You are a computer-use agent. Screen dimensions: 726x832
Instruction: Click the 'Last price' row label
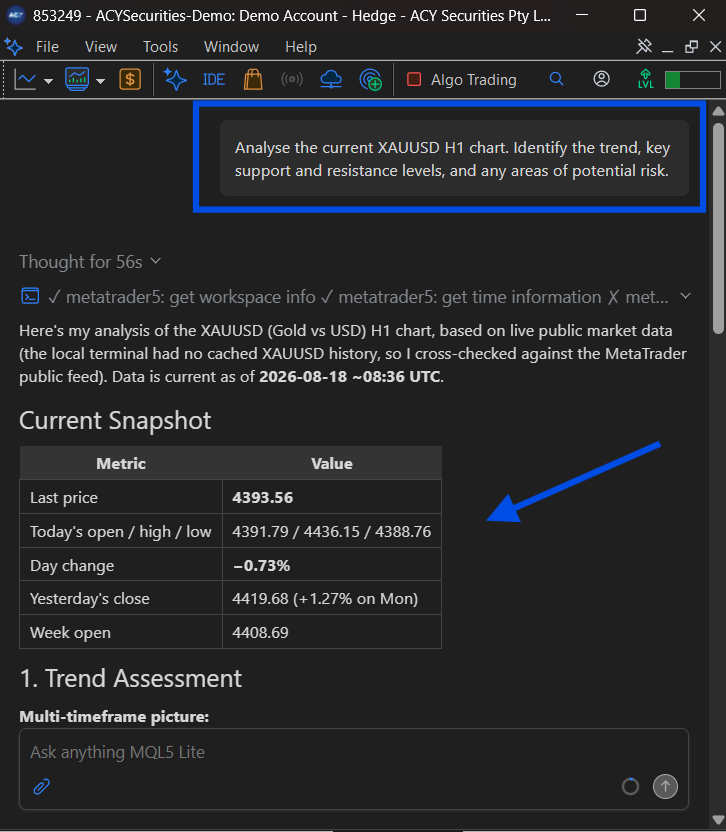(64, 498)
